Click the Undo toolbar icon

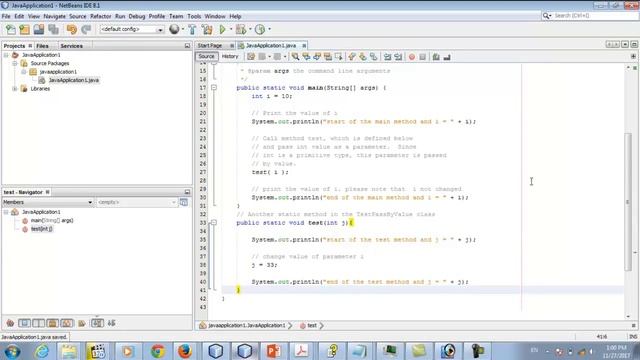72,29
